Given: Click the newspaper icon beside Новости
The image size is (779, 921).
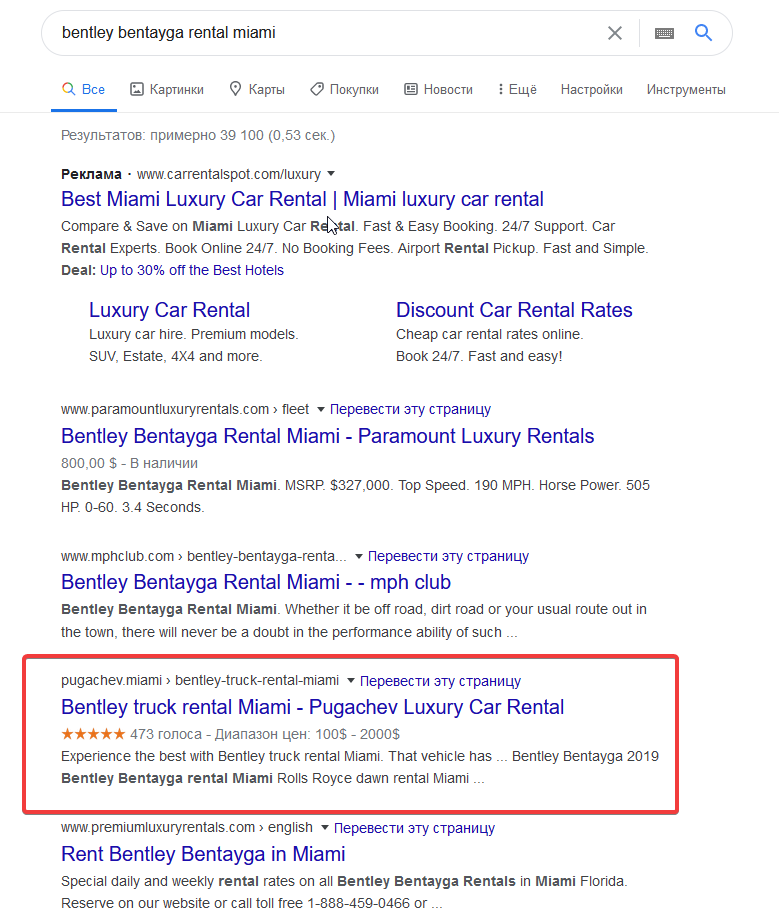Looking at the screenshot, I should coord(411,89).
